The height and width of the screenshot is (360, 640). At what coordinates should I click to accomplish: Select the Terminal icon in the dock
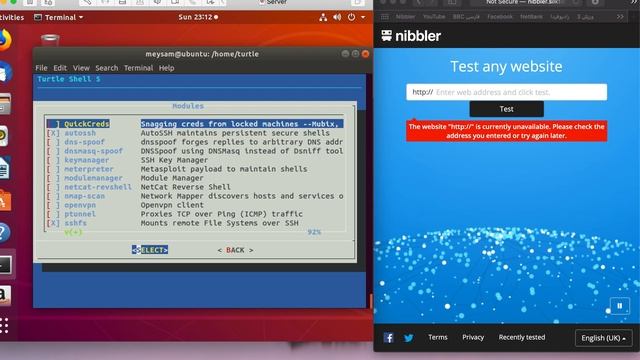pyautogui.click(x=6, y=264)
